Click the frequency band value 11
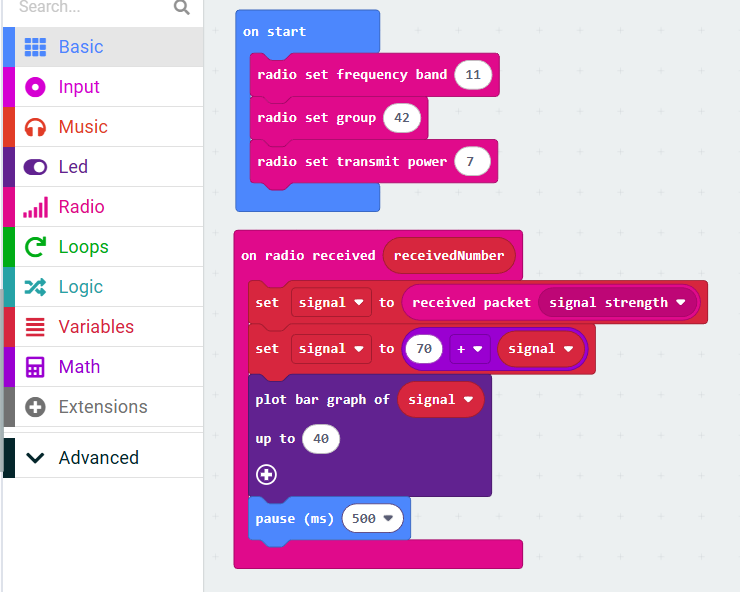The image size is (740, 592). point(473,75)
